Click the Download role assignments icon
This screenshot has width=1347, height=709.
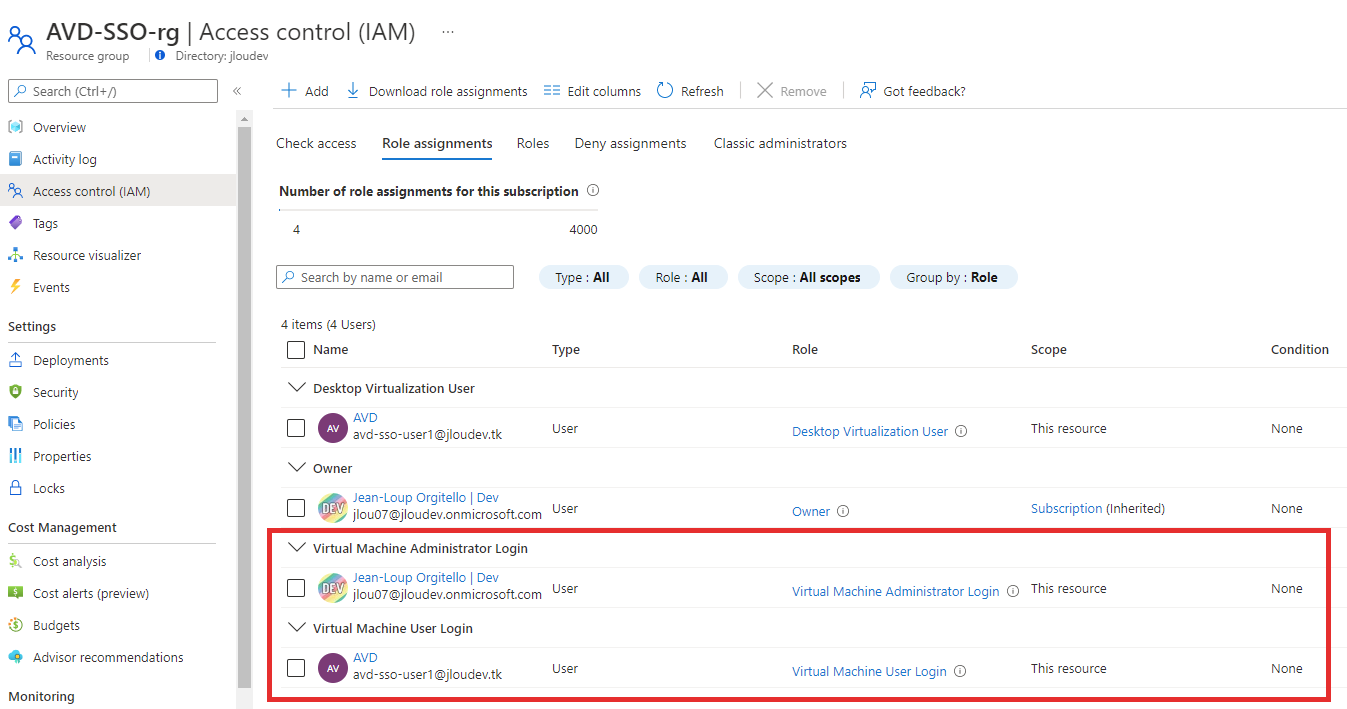pos(353,90)
